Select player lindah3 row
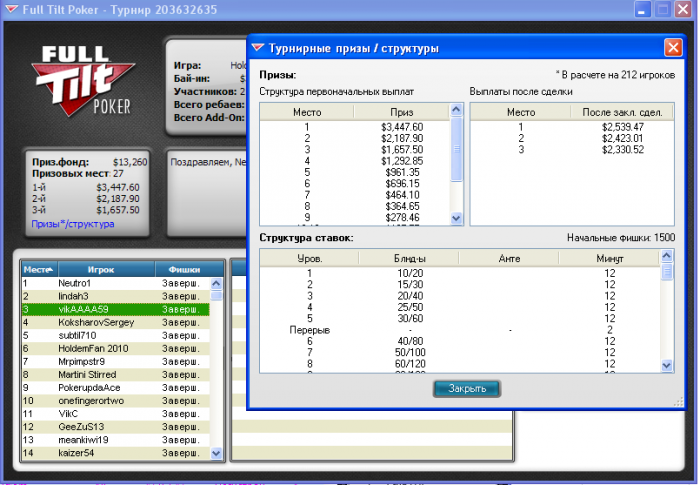Viewport: 700px width, 485px height. [116, 296]
